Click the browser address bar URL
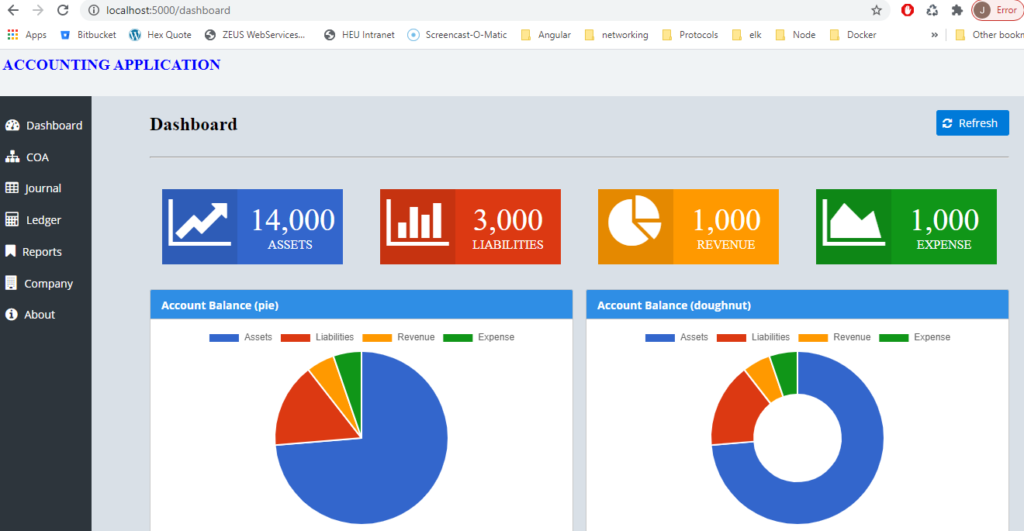Screen dimensions: 1024x531 pyautogui.click(x=168, y=10)
